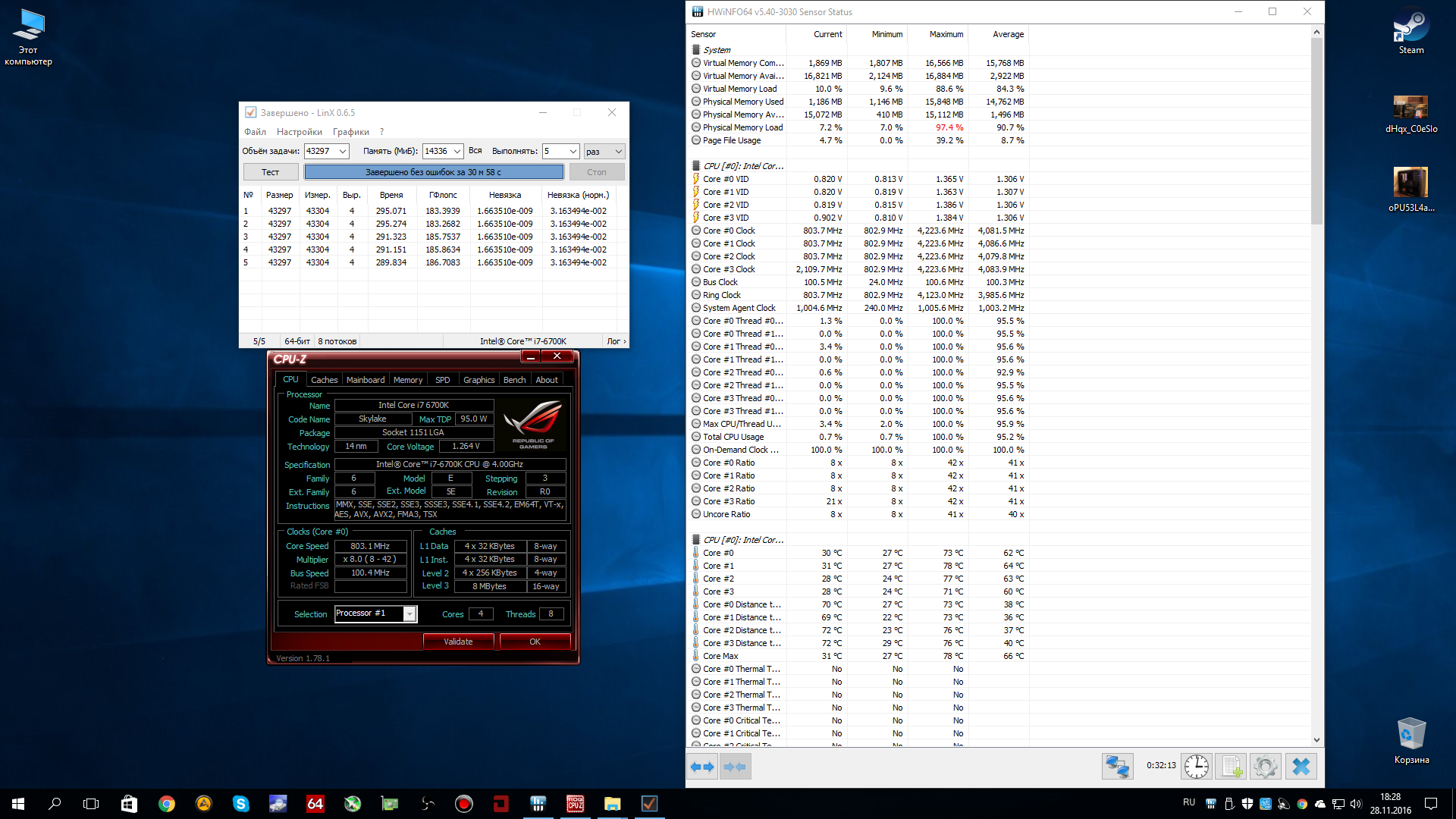Reset the elapsed time with the clock icon
The height and width of the screenshot is (819, 1456).
pos(1197,767)
